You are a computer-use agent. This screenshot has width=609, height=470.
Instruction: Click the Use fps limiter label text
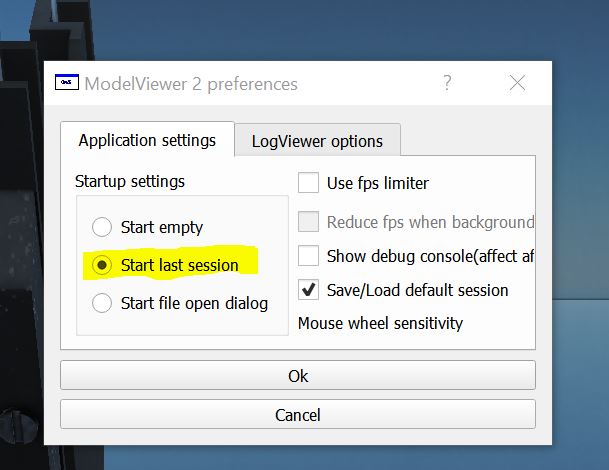(x=378, y=183)
